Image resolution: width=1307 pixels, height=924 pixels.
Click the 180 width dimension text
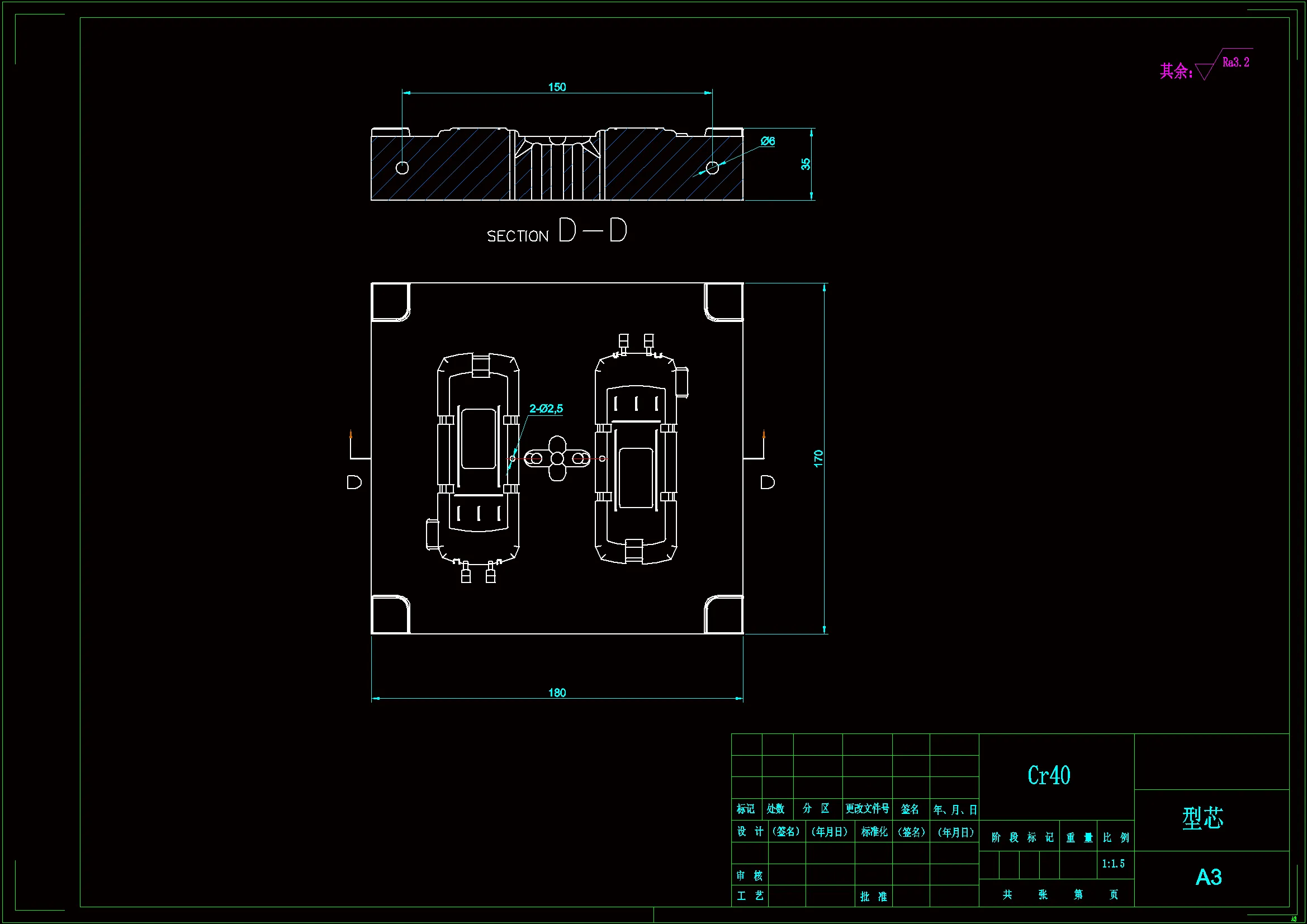coord(557,692)
